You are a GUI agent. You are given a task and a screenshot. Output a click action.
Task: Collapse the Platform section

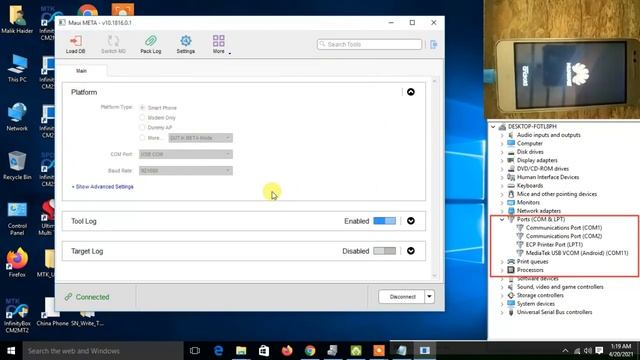tap(411, 92)
